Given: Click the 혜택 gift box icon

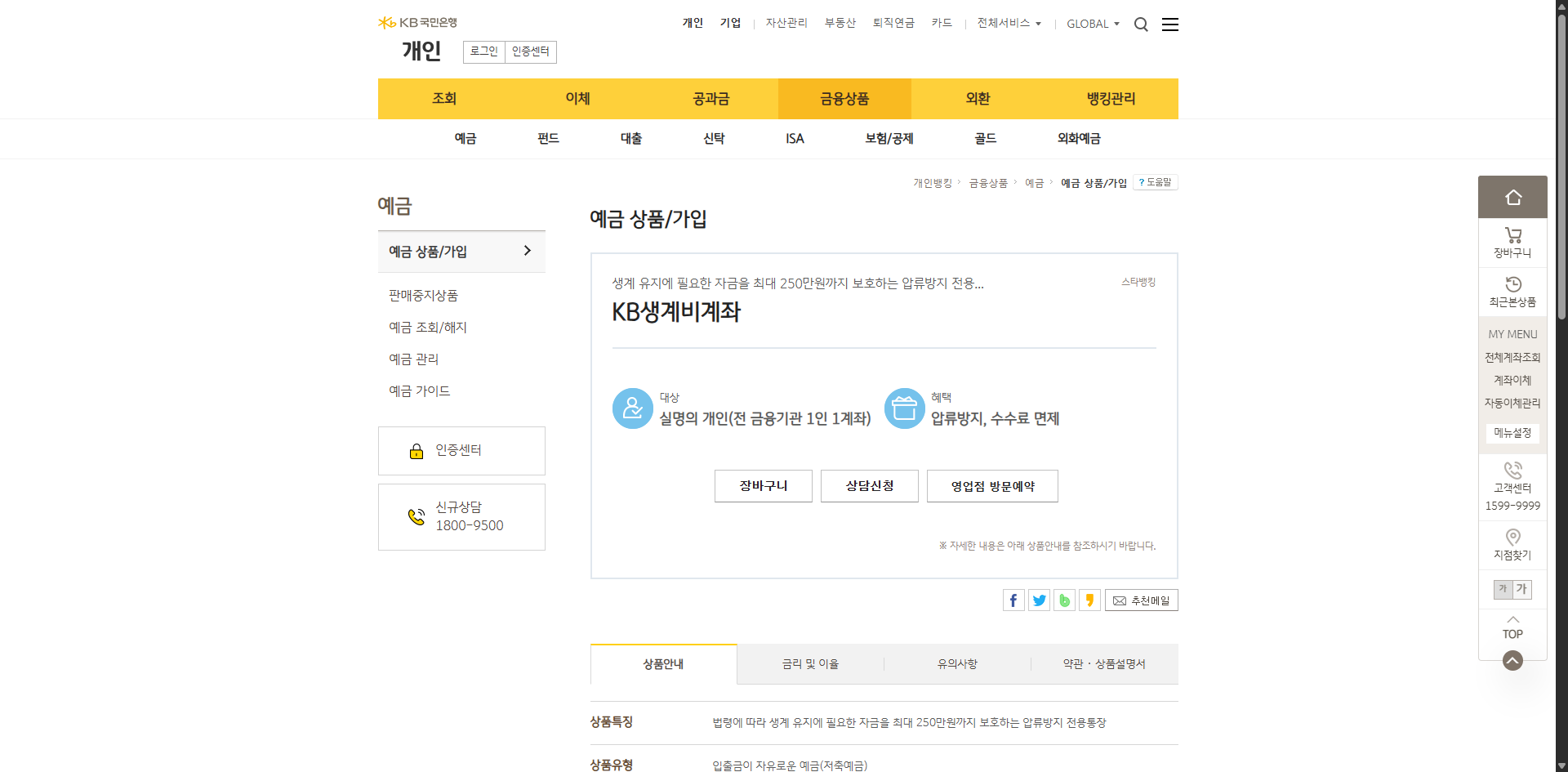Looking at the screenshot, I should tap(905, 408).
